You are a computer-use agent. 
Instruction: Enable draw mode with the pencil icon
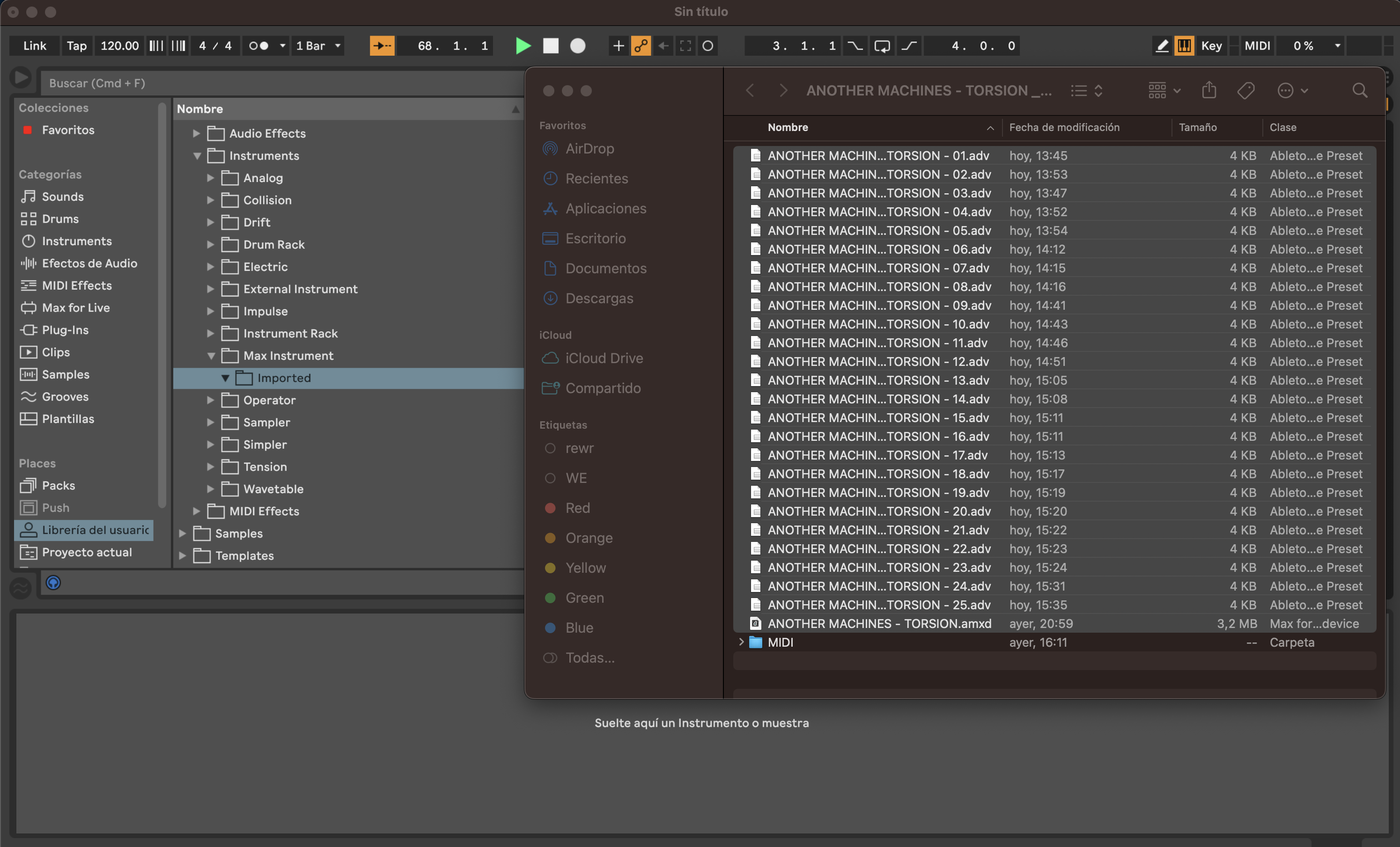click(1161, 46)
